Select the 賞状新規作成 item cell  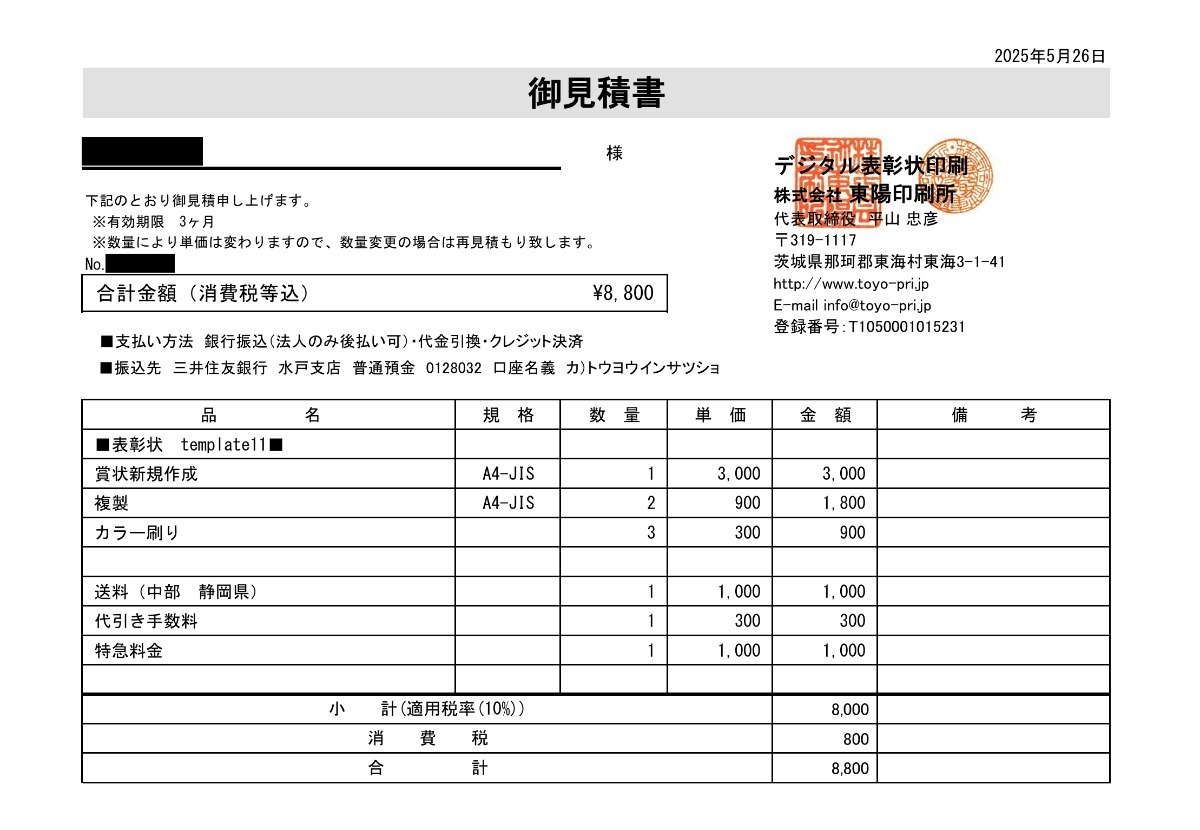tap(268, 473)
